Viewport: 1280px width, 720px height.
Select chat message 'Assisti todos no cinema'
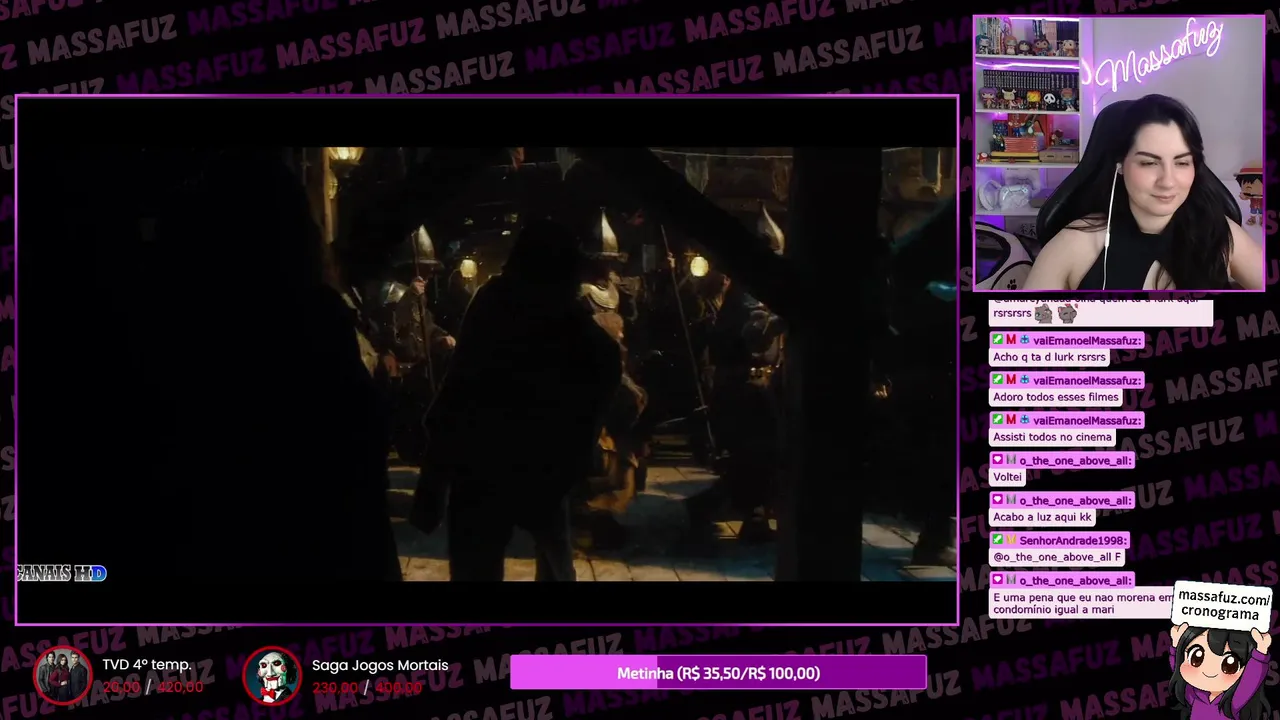pyautogui.click(x=1052, y=437)
